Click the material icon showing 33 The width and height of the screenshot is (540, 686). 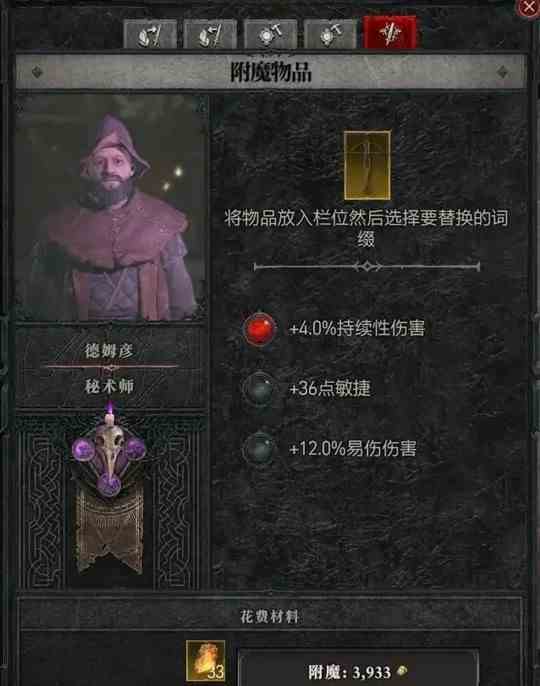(x=206, y=661)
